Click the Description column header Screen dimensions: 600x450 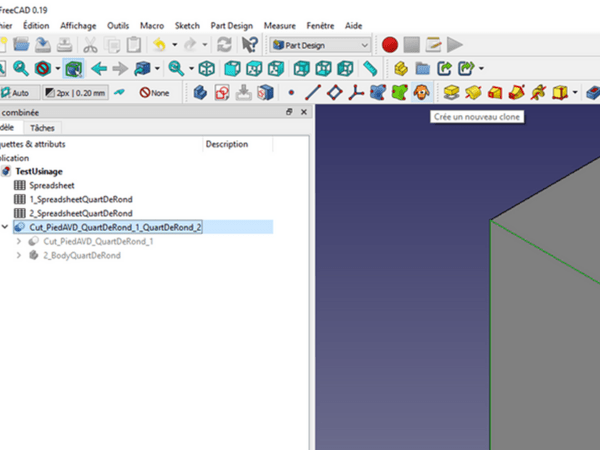pyautogui.click(x=226, y=144)
